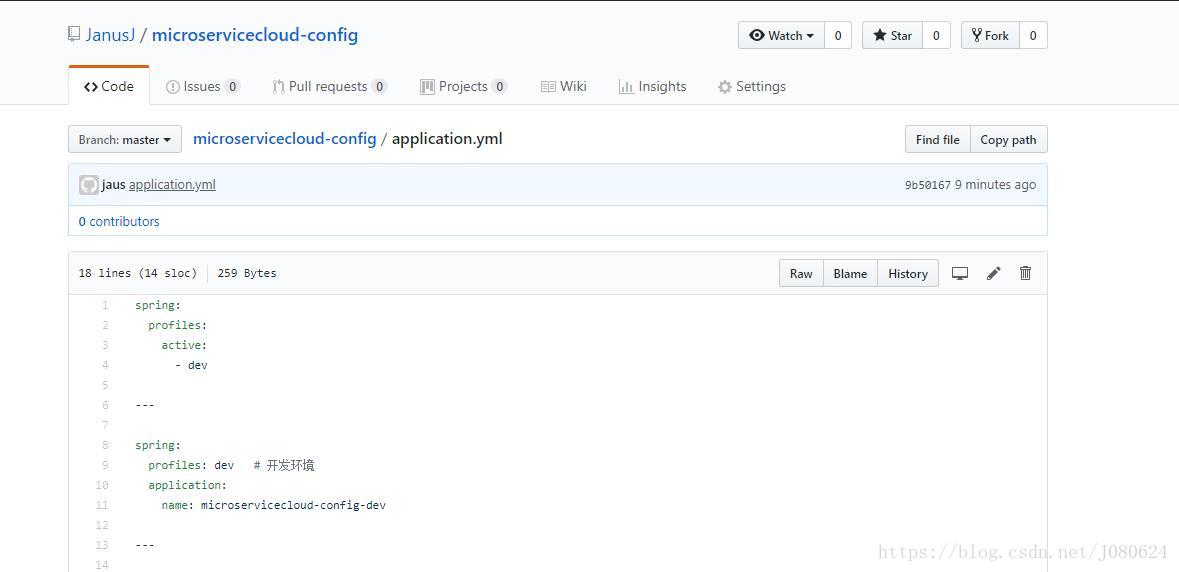Open the file History
Viewport: 1179px width, 572px height.
click(x=908, y=274)
